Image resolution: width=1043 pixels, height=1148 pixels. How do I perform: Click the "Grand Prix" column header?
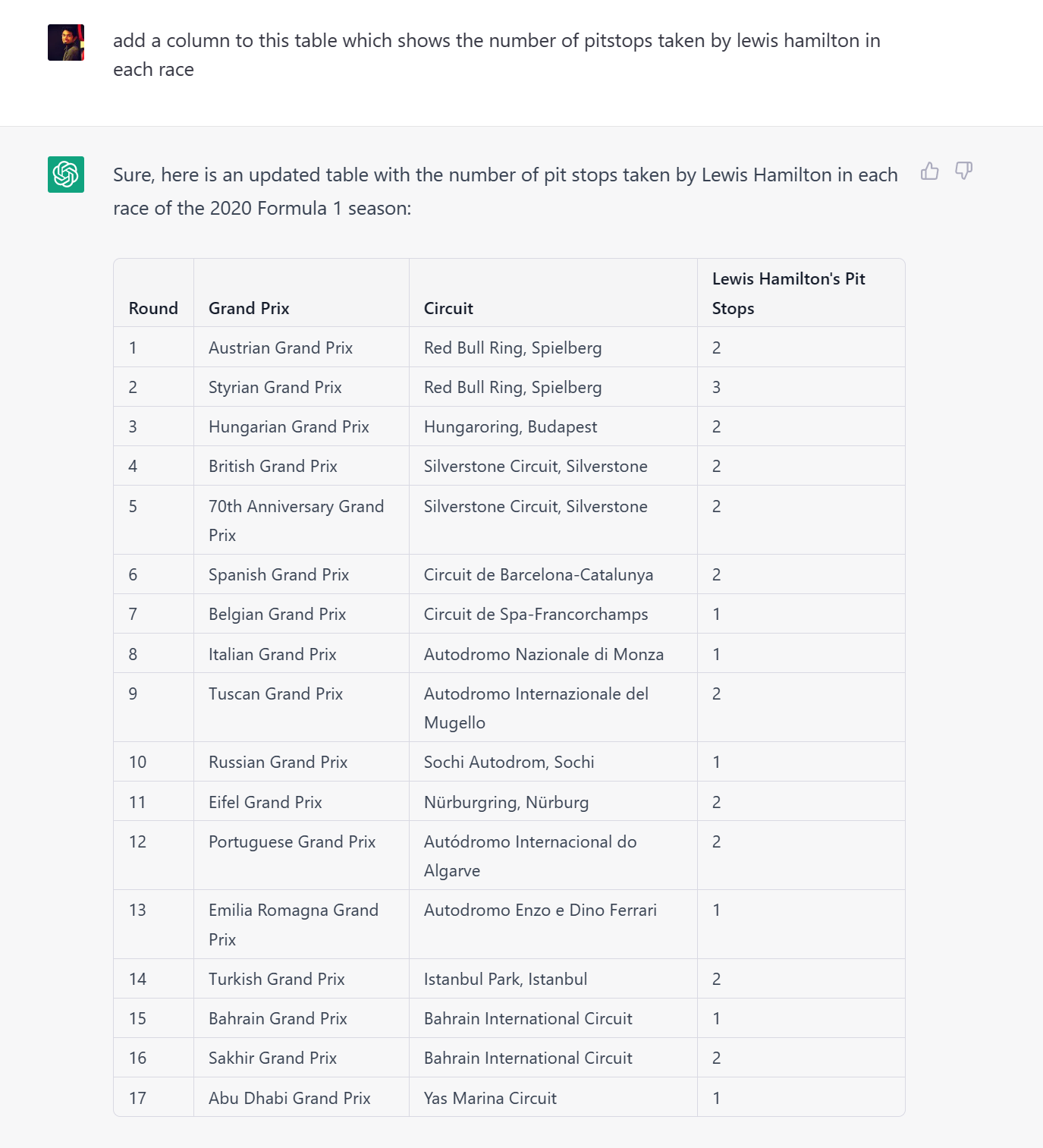tap(249, 308)
